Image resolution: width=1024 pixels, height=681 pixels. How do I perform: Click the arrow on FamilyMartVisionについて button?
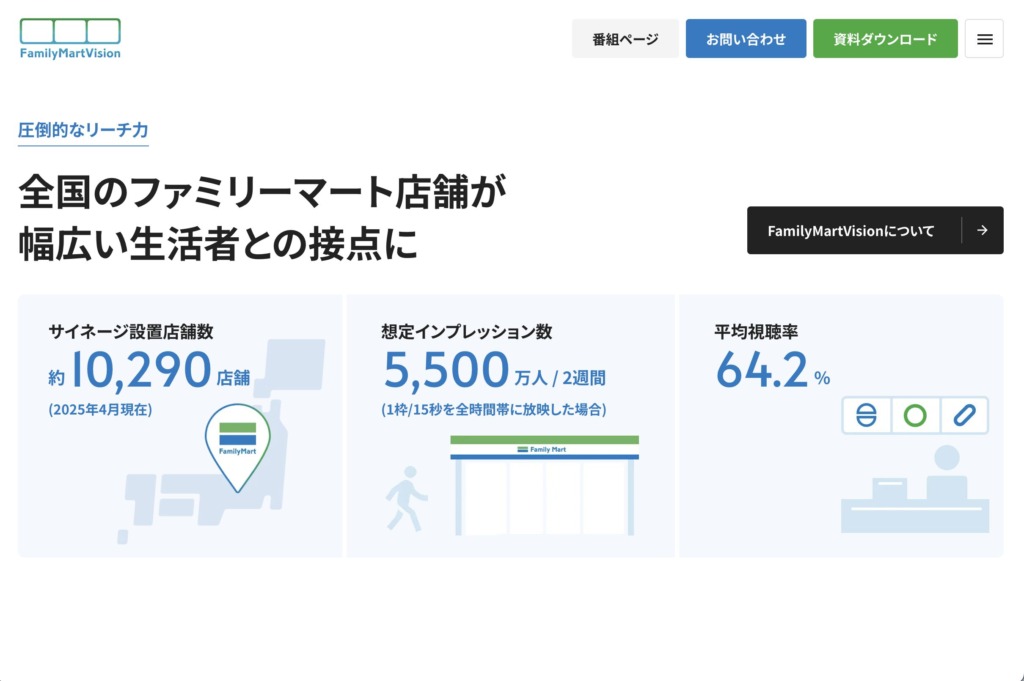tap(982, 230)
